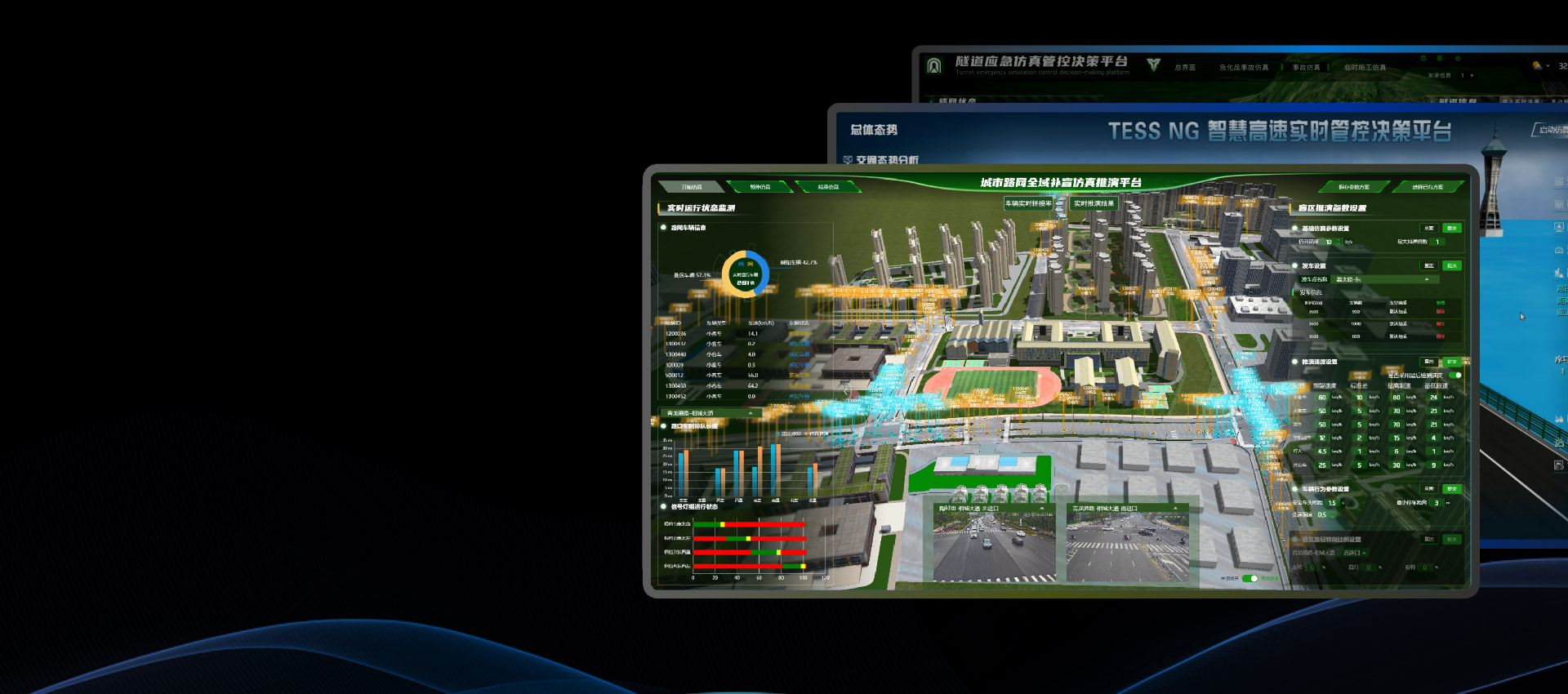Click the icon beside 交通态势分析 heading
The image size is (1568, 694).
tap(848, 160)
